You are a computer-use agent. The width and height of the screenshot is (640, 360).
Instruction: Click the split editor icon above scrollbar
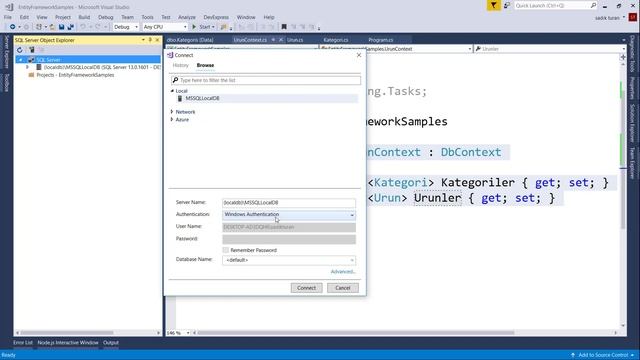[x=623, y=57]
